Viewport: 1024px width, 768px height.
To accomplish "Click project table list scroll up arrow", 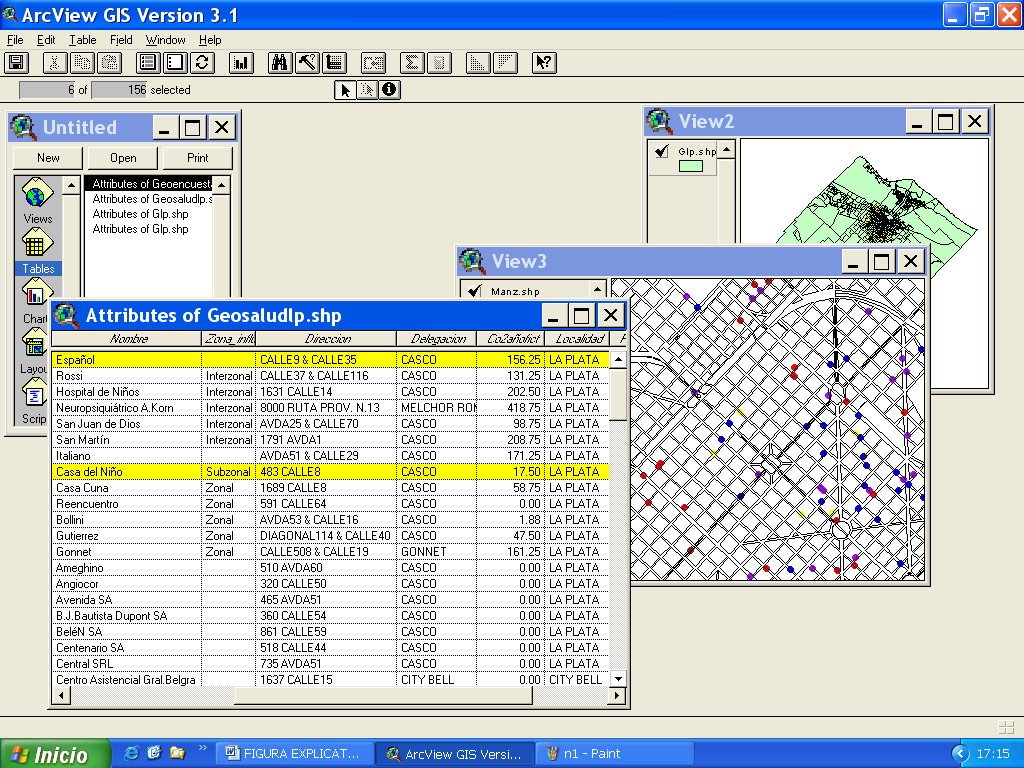I will [x=222, y=185].
